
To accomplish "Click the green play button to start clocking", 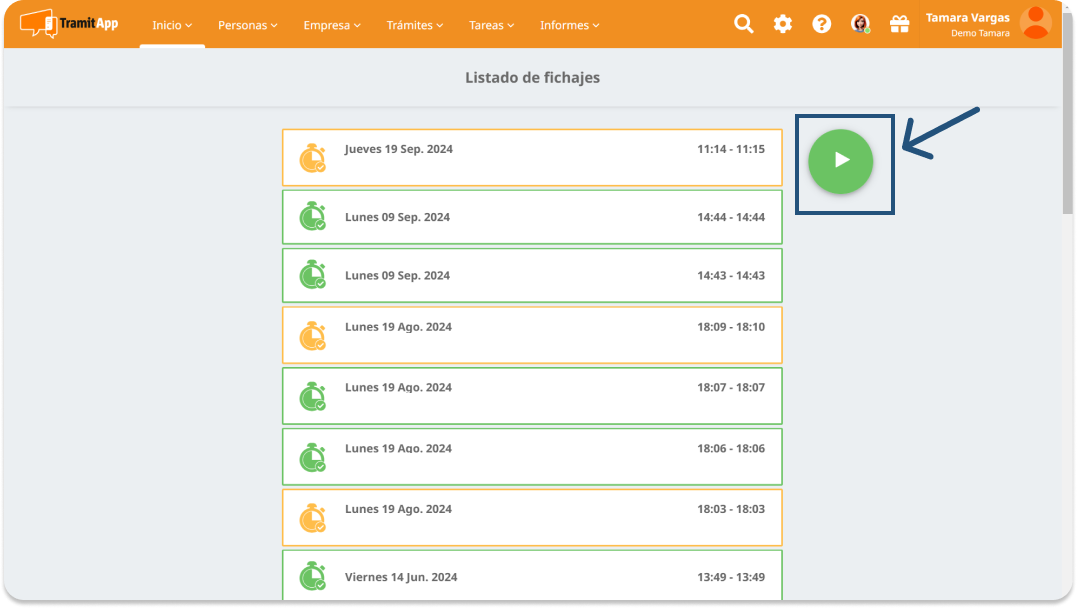I will [x=841, y=160].
